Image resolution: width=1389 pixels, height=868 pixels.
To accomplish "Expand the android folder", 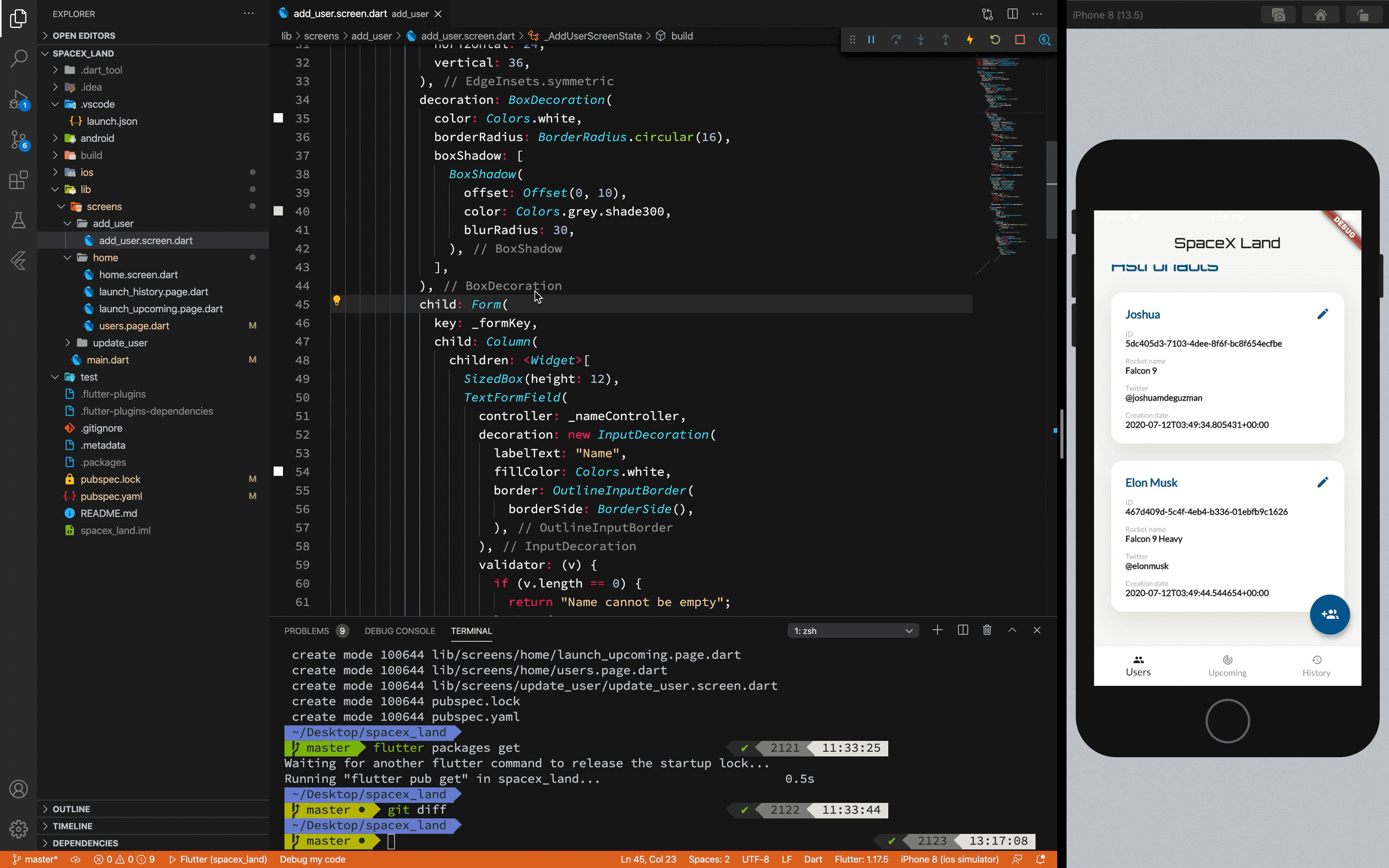I will click(x=153, y=138).
